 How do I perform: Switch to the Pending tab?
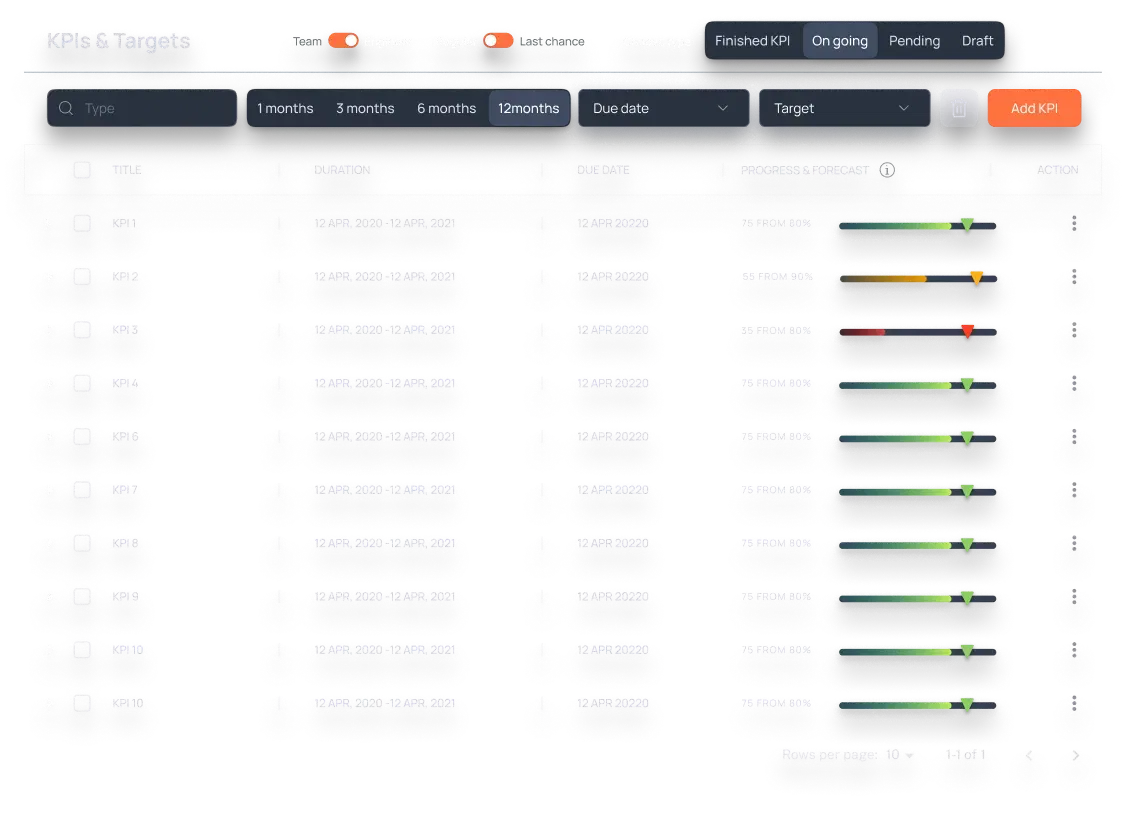[914, 41]
